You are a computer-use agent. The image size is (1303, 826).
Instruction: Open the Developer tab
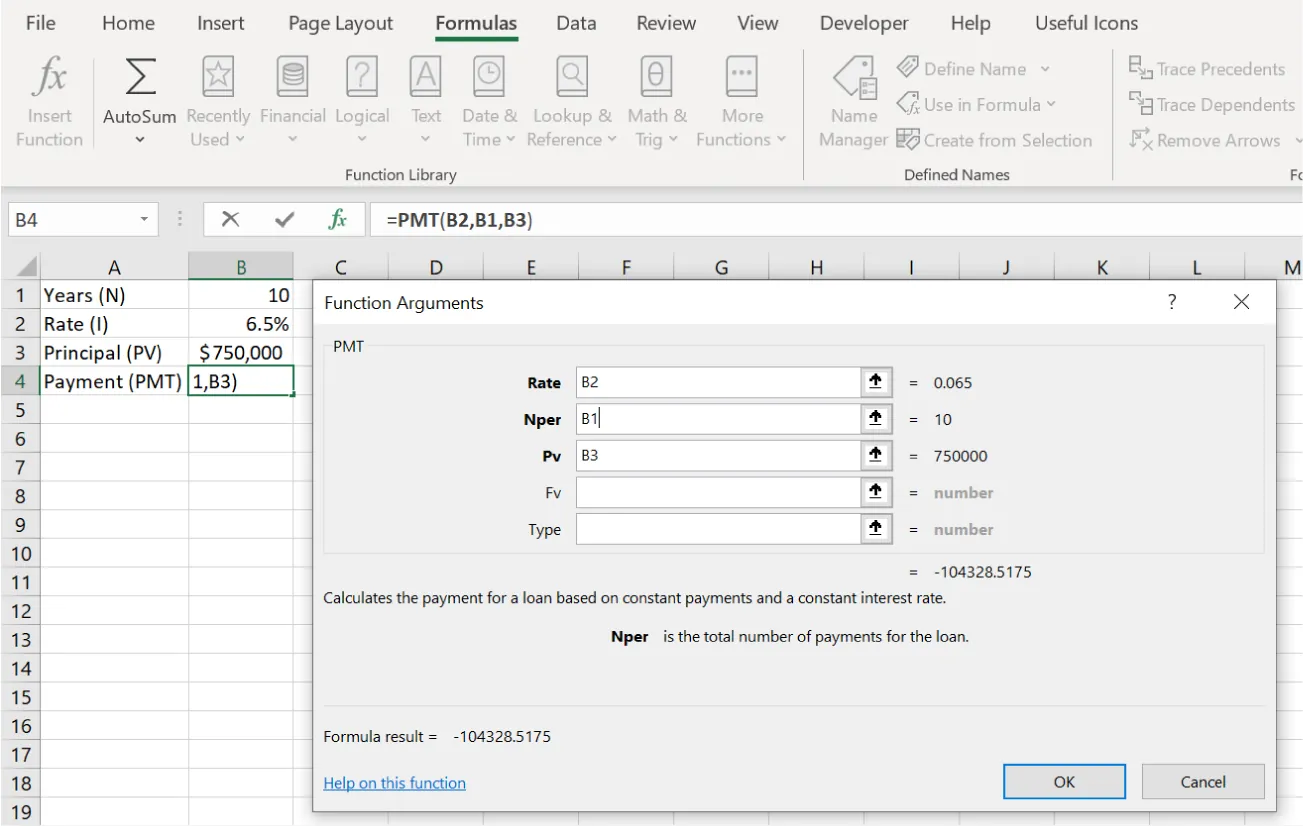[x=863, y=22]
